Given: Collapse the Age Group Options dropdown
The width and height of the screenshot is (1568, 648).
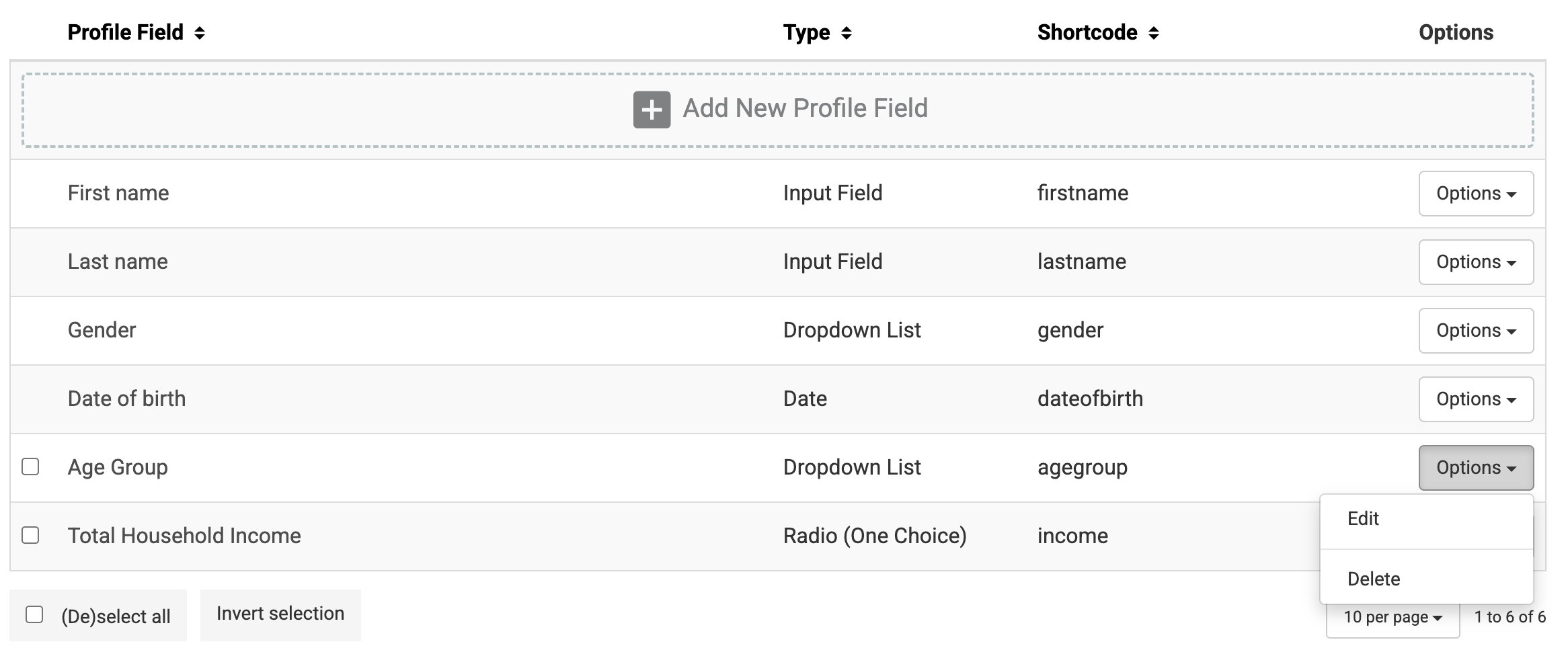Looking at the screenshot, I should (x=1476, y=468).
